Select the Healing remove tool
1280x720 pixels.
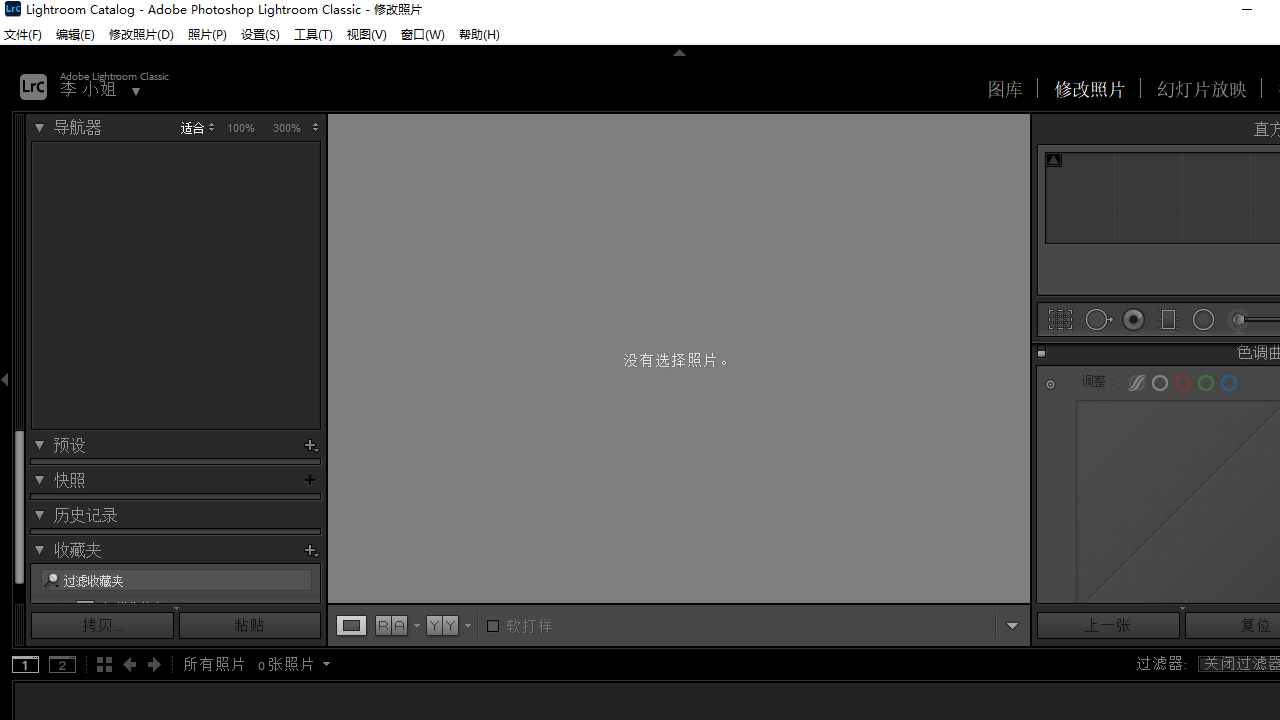[x=1098, y=319]
